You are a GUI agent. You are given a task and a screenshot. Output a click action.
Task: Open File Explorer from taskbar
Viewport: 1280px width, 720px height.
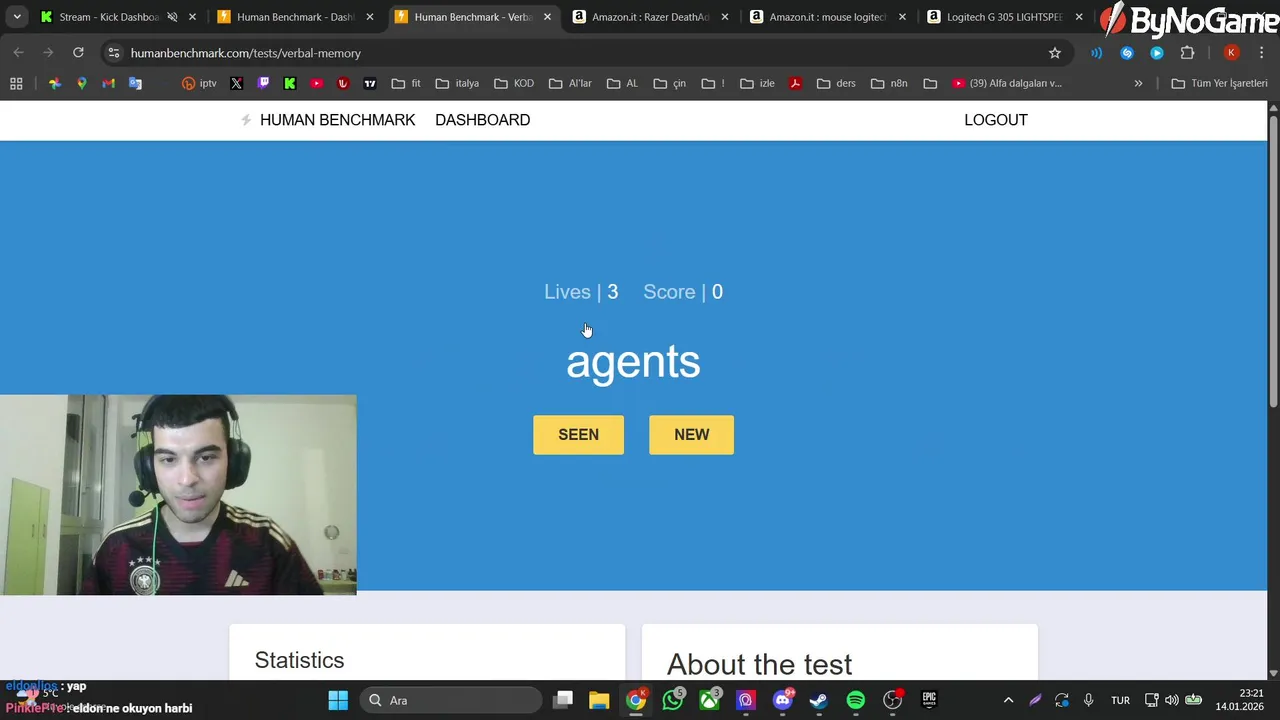(x=599, y=700)
